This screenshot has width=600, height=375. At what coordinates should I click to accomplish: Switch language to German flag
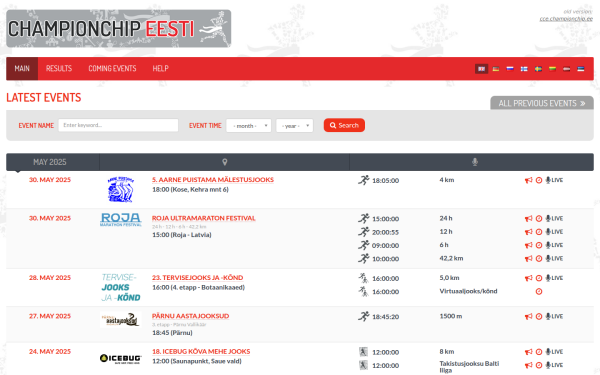(x=496, y=69)
